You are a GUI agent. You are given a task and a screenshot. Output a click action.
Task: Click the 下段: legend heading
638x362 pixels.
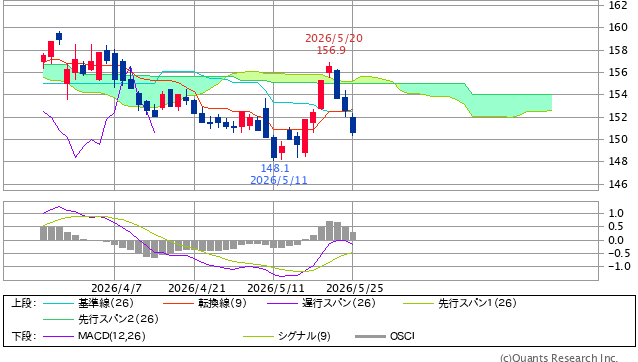(24, 336)
